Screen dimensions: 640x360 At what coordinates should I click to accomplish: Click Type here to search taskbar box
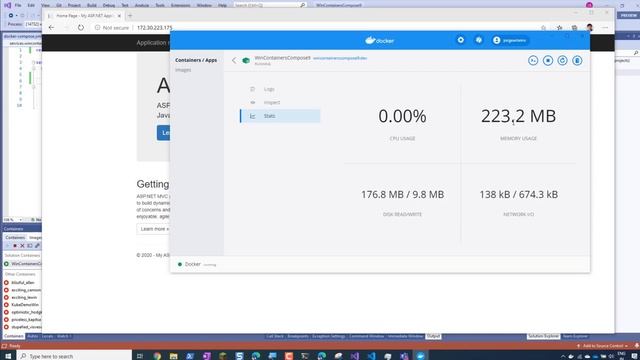pyautogui.click(x=74, y=356)
